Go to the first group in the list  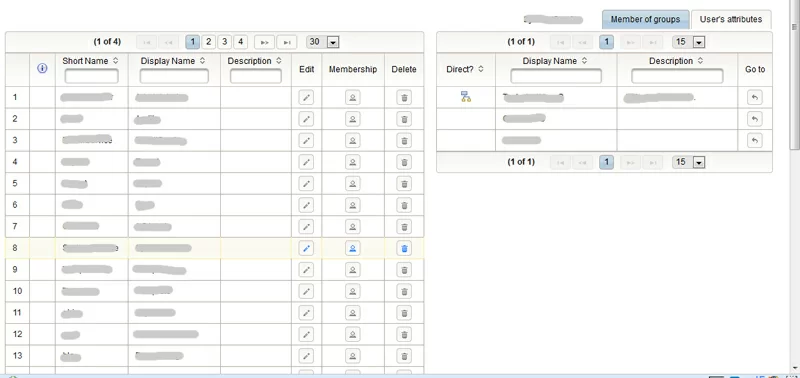[x=755, y=97]
